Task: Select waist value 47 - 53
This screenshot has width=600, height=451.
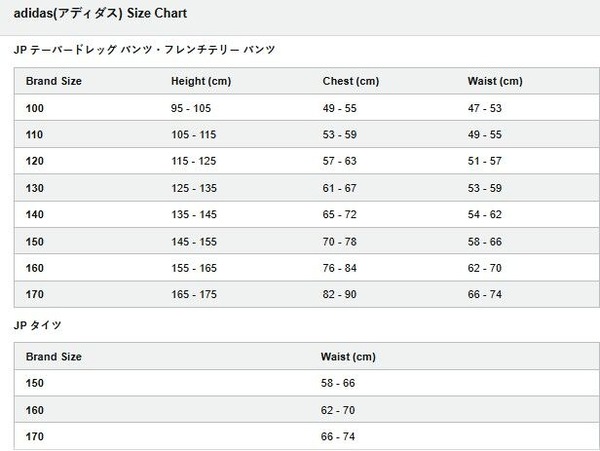Action: [484, 108]
